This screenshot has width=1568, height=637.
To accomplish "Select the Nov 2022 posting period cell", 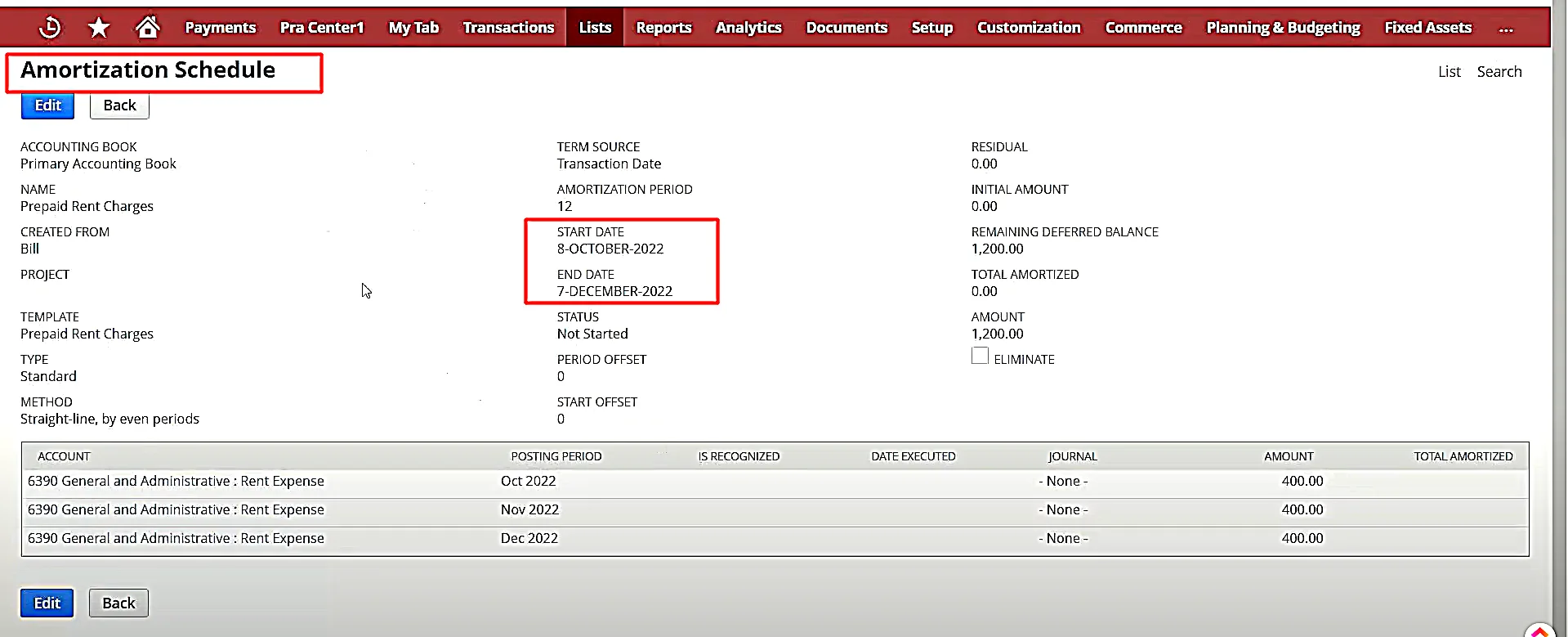I will 529,510.
